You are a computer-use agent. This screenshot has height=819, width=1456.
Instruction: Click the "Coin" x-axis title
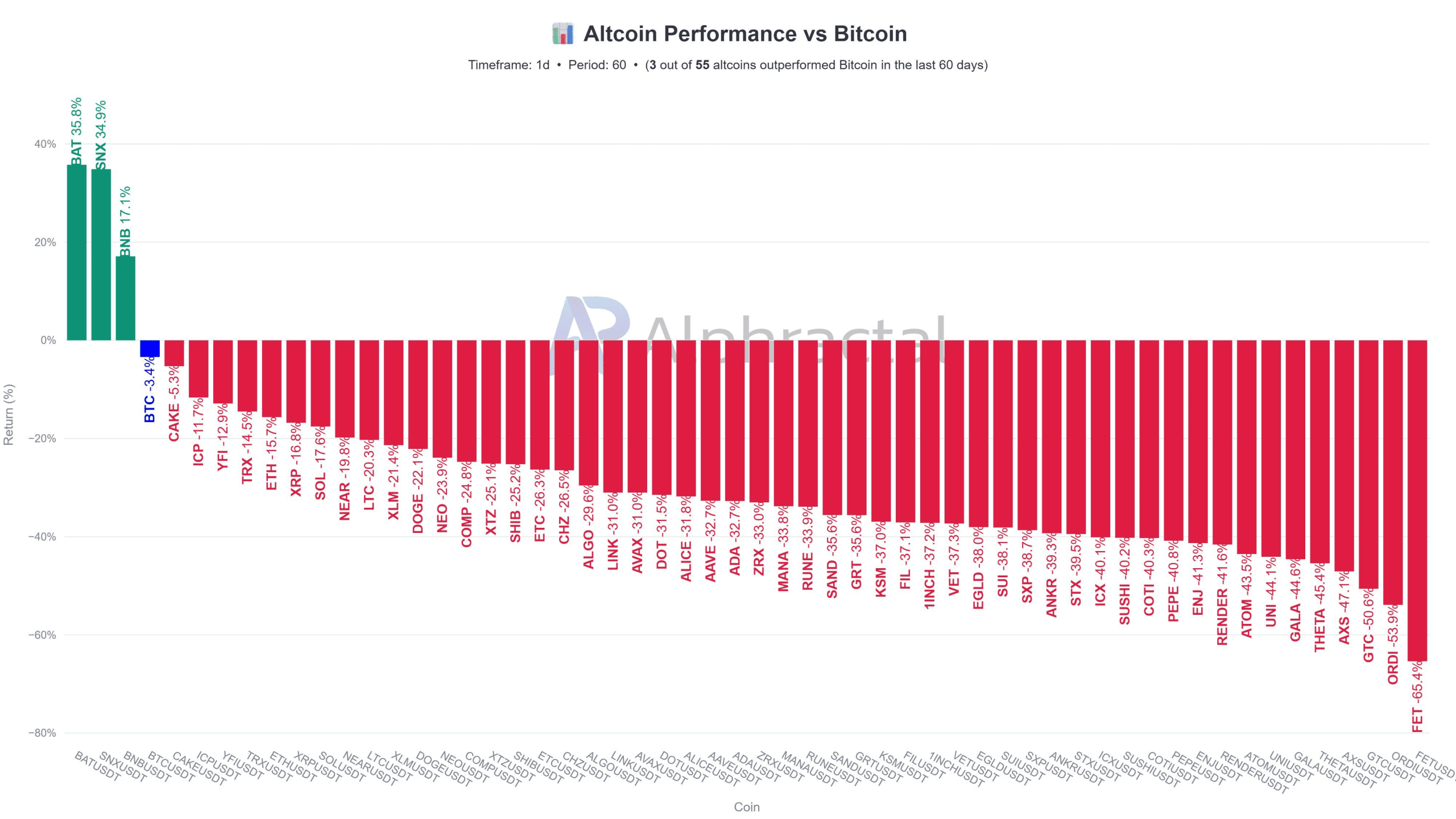746,807
